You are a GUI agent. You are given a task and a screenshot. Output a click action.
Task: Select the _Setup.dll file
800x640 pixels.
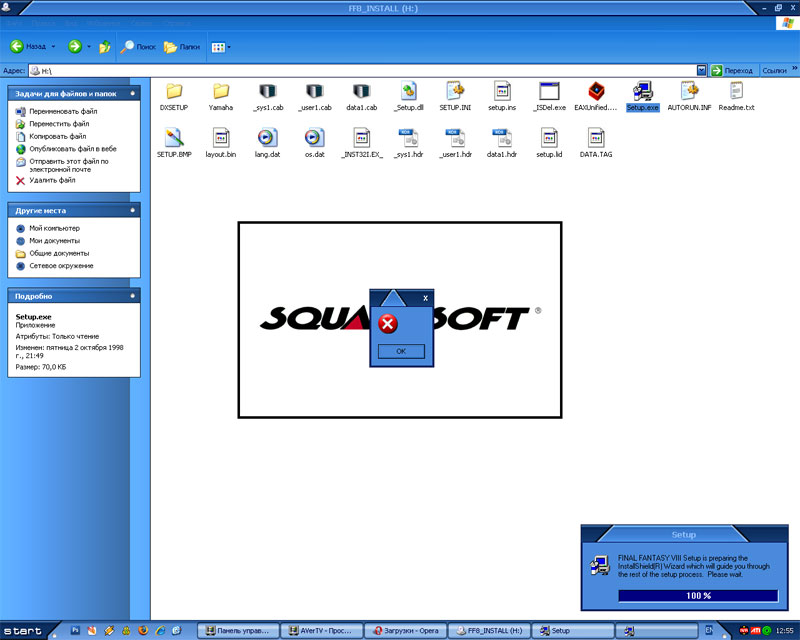click(x=409, y=97)
